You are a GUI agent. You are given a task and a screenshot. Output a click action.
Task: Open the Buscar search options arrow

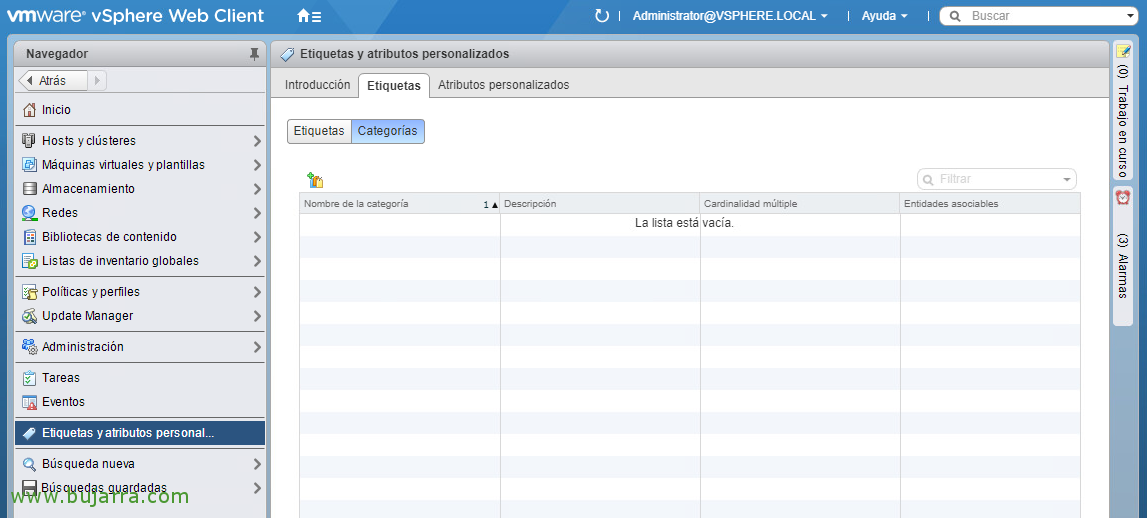coord(1132,16)
